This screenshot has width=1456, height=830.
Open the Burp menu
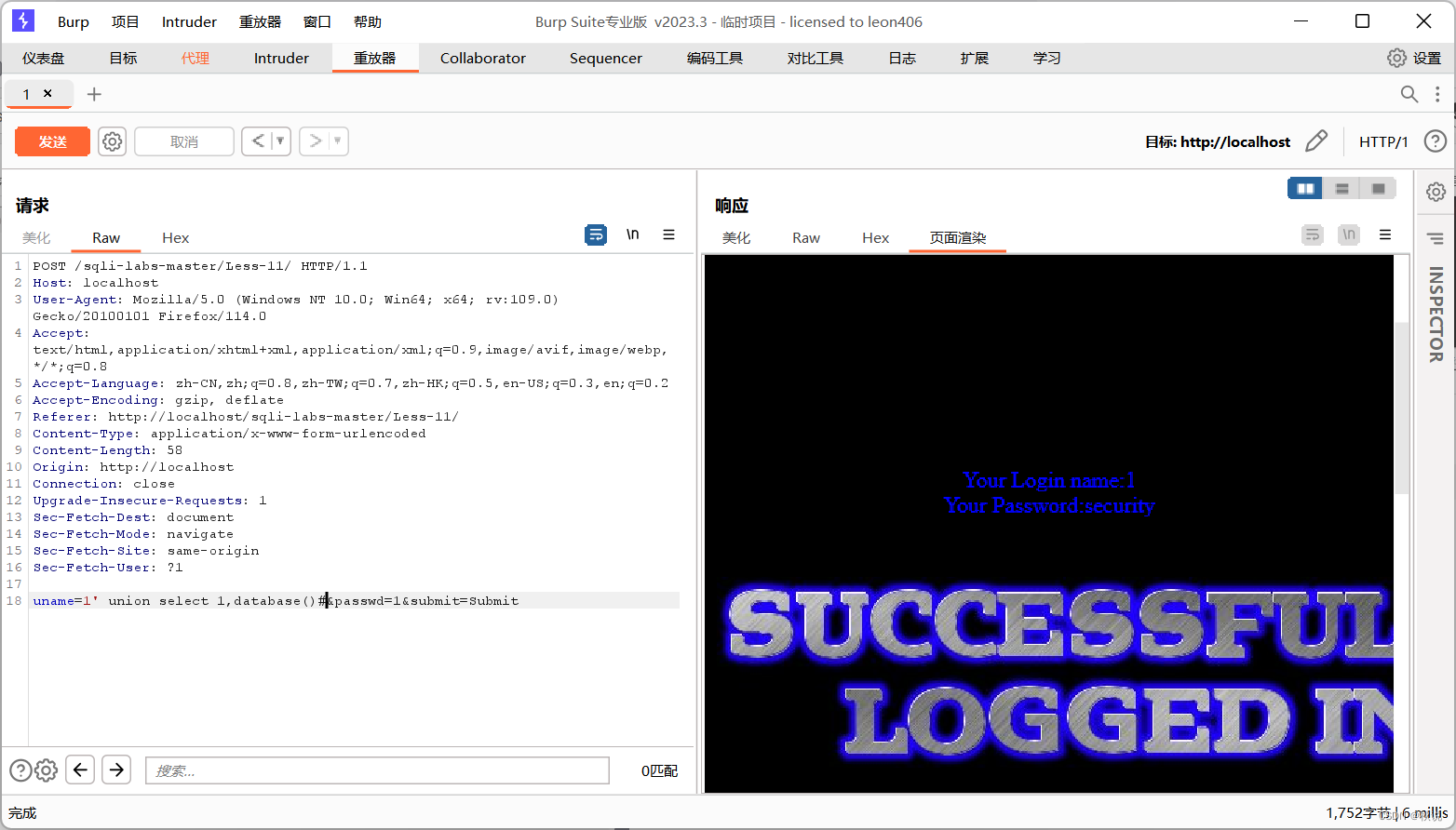point(74,21)
